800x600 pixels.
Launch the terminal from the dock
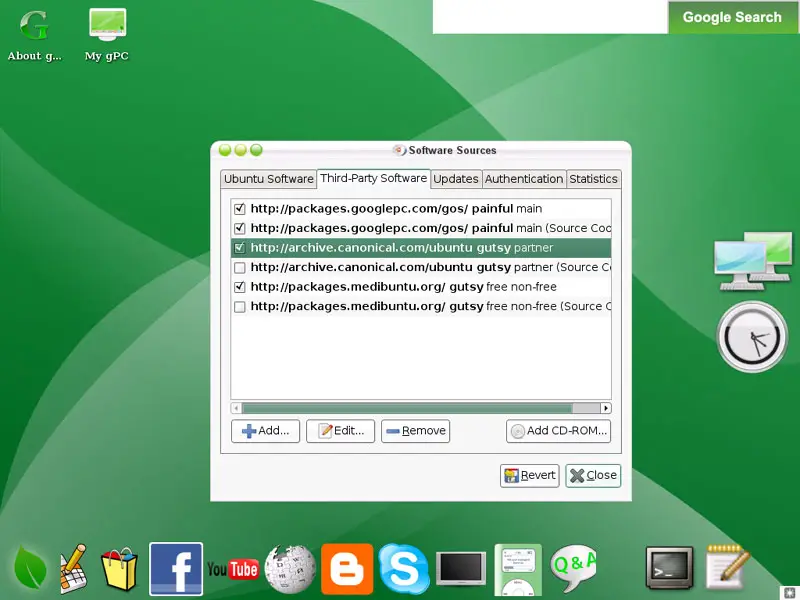coord(669,568)
